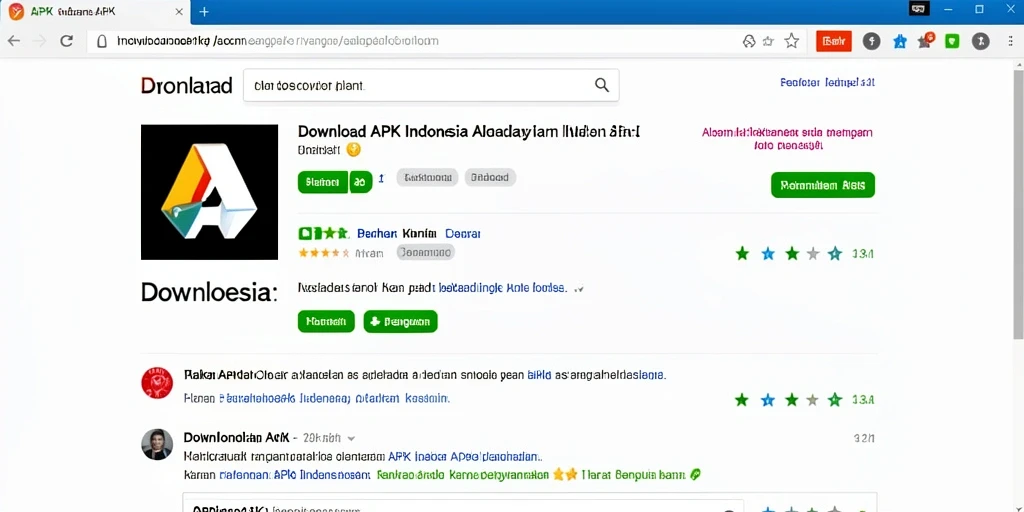Click the overlapping-circles icon in address bar
Viewport: 1024px width, 512px height.
click(x=749, y=41)
